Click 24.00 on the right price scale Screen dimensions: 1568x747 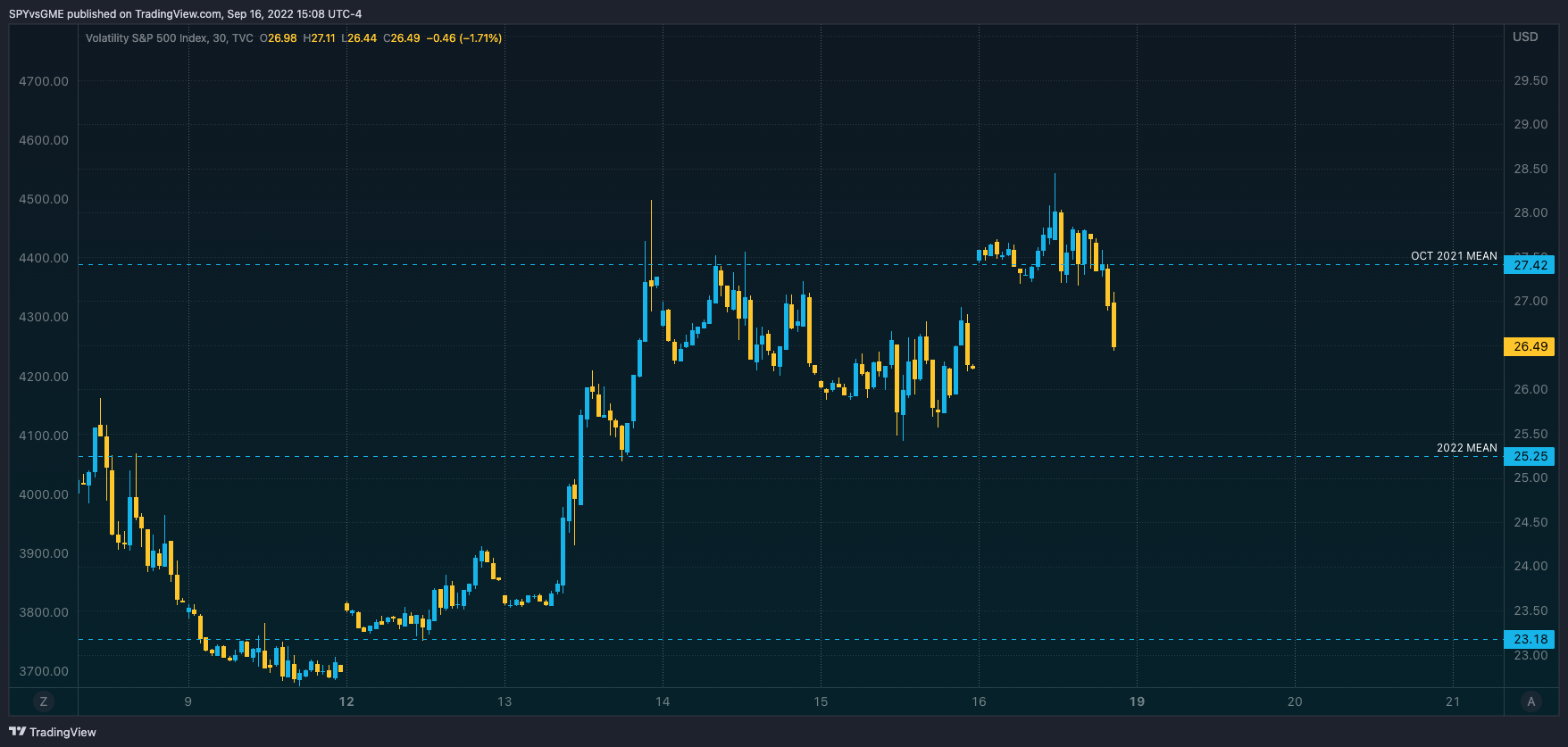coord(1530,566)
